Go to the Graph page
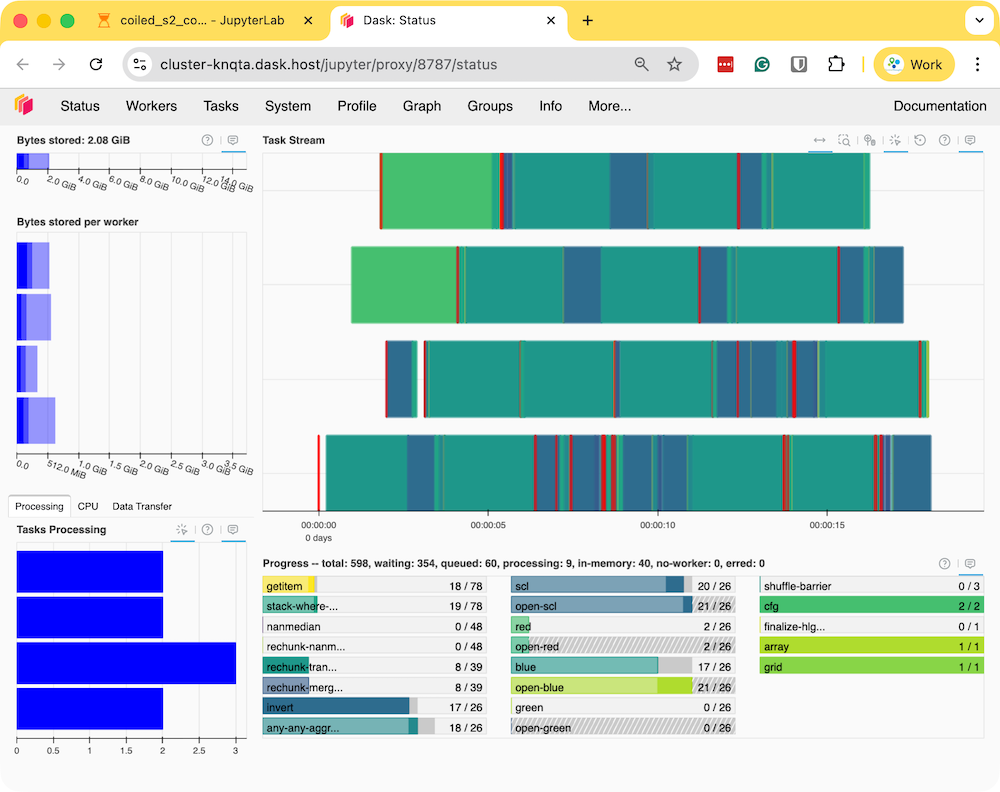This screenshot has width=1000, height=792. point(422,106)
